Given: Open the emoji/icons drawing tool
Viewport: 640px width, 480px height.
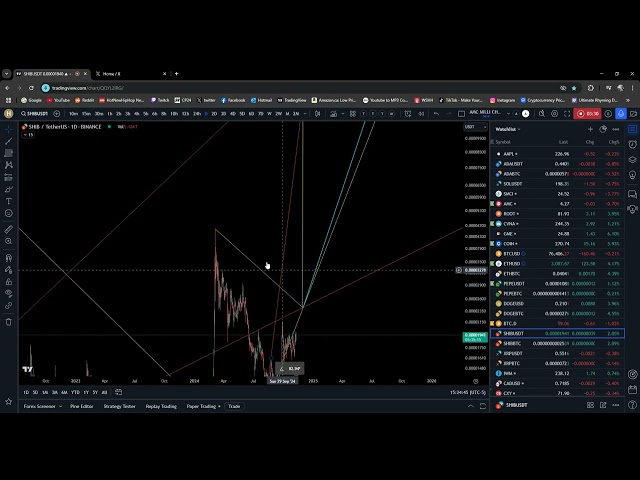Looking at the screenshot, I should 9,213.
